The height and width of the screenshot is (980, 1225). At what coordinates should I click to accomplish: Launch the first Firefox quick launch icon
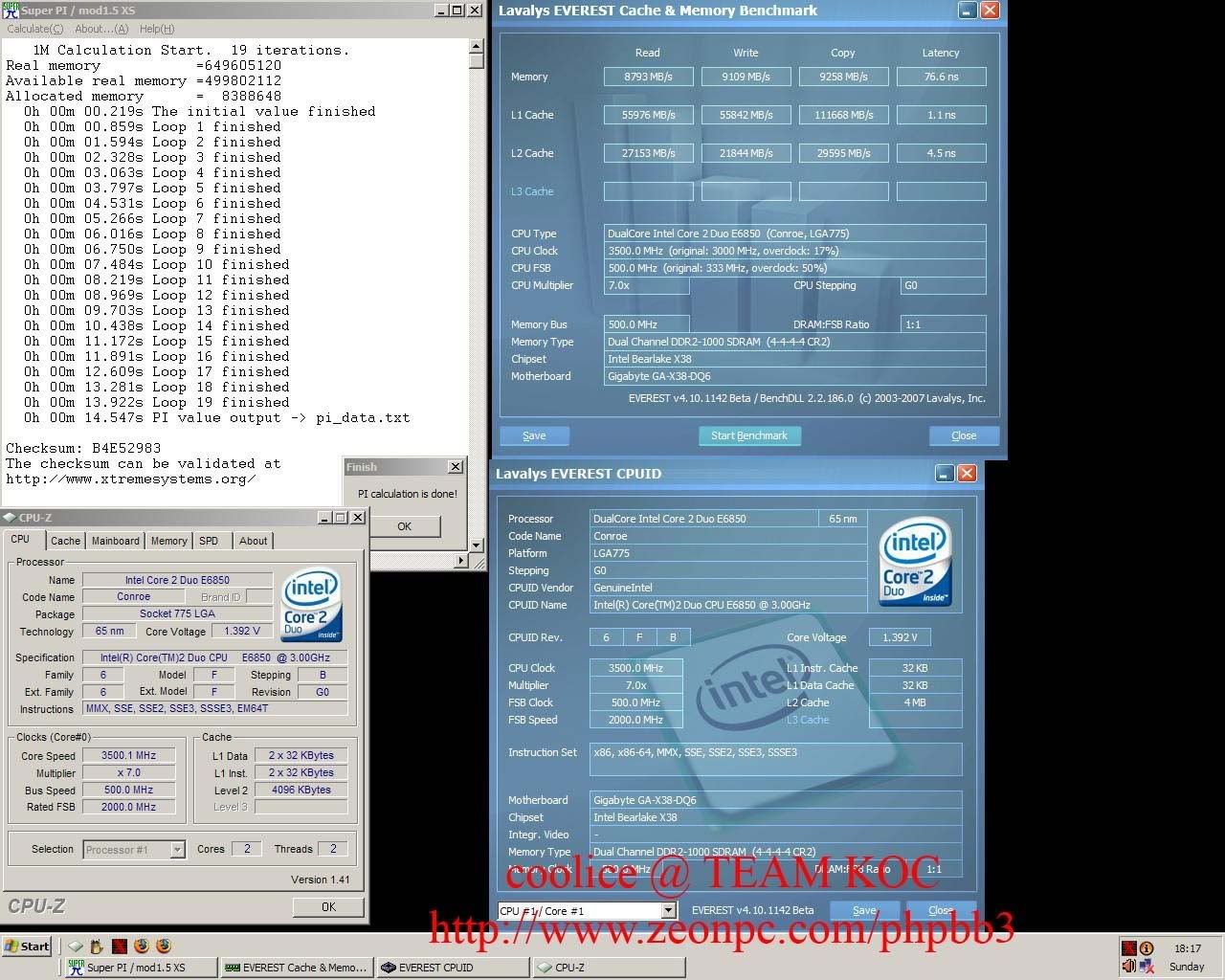142,947
